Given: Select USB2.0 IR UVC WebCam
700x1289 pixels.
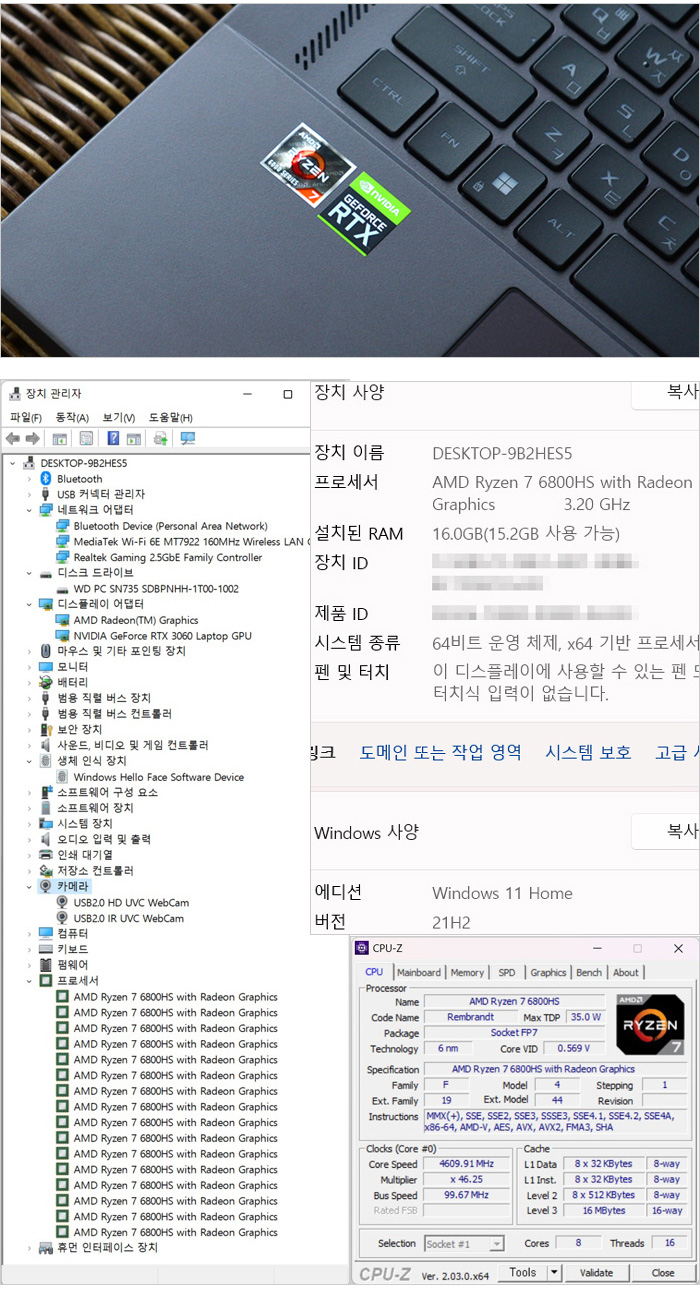Looking at the screenshot, I should click(x=129, y=918).
